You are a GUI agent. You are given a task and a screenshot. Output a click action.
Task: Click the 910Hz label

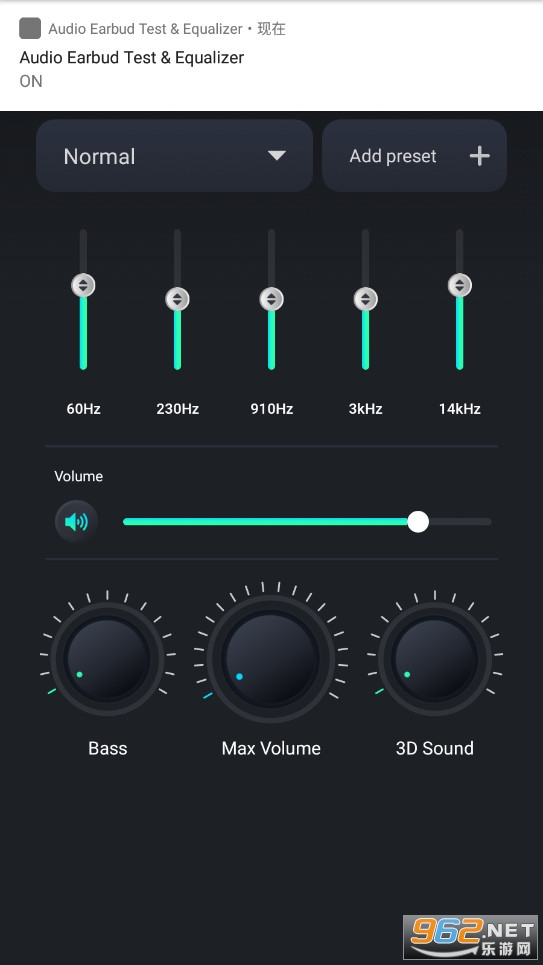272,409
